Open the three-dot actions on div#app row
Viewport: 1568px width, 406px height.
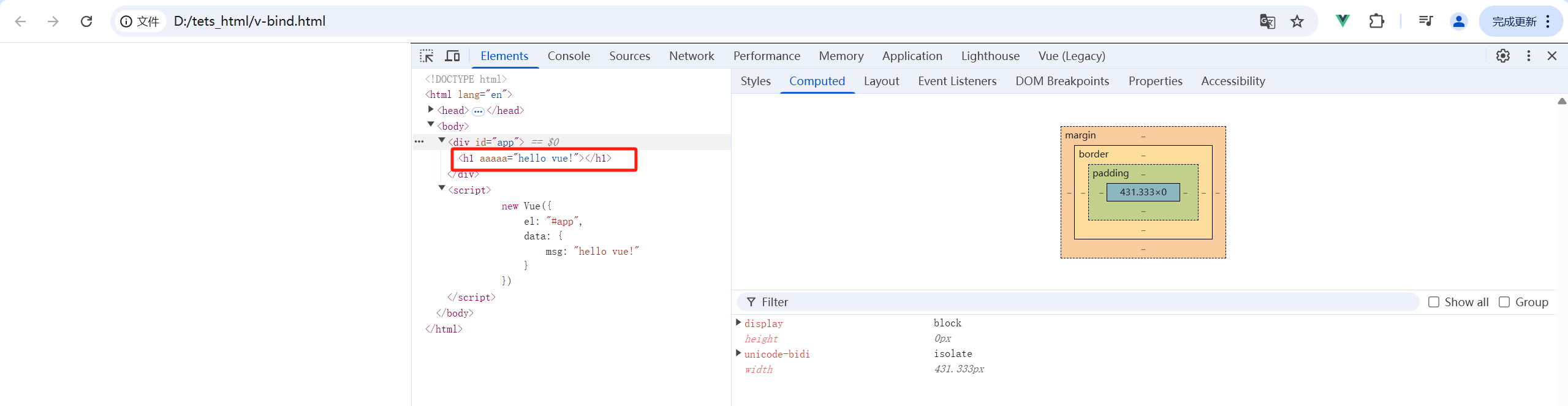(419, 141)
